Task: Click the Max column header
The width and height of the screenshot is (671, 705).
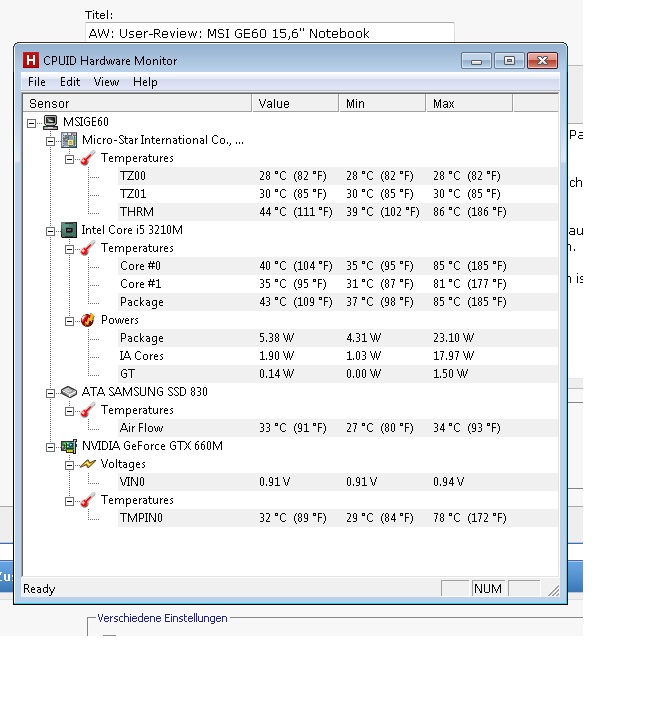Action: [469, 103]
